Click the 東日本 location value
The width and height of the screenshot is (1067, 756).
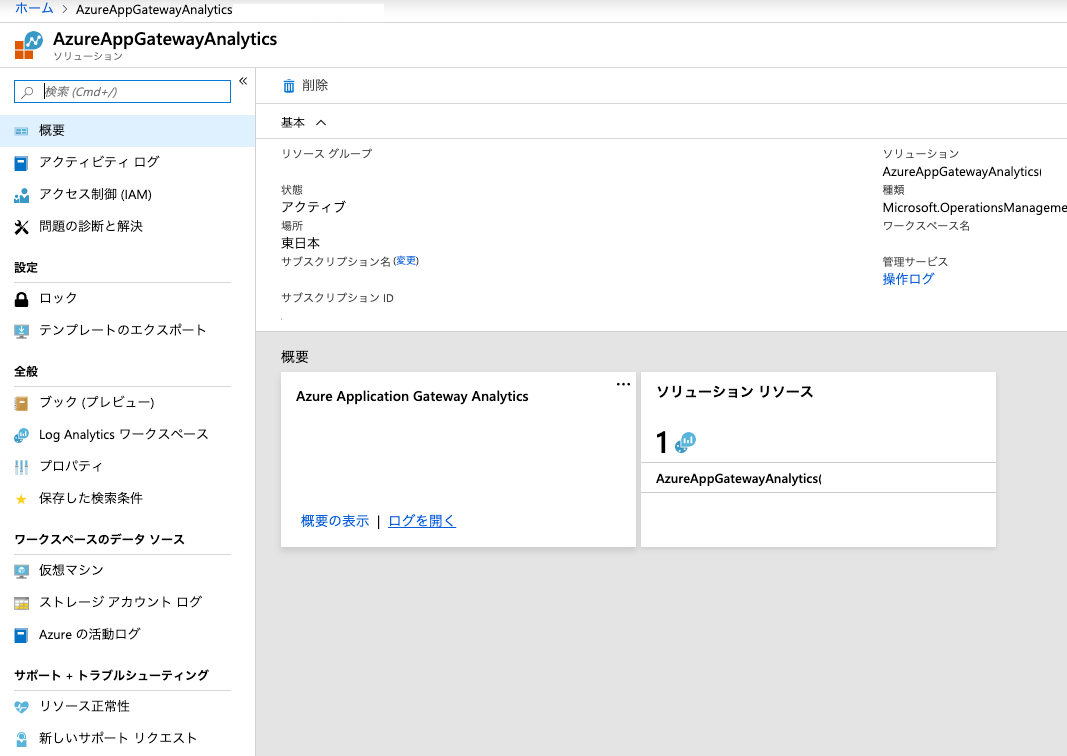tap(300, 244)
